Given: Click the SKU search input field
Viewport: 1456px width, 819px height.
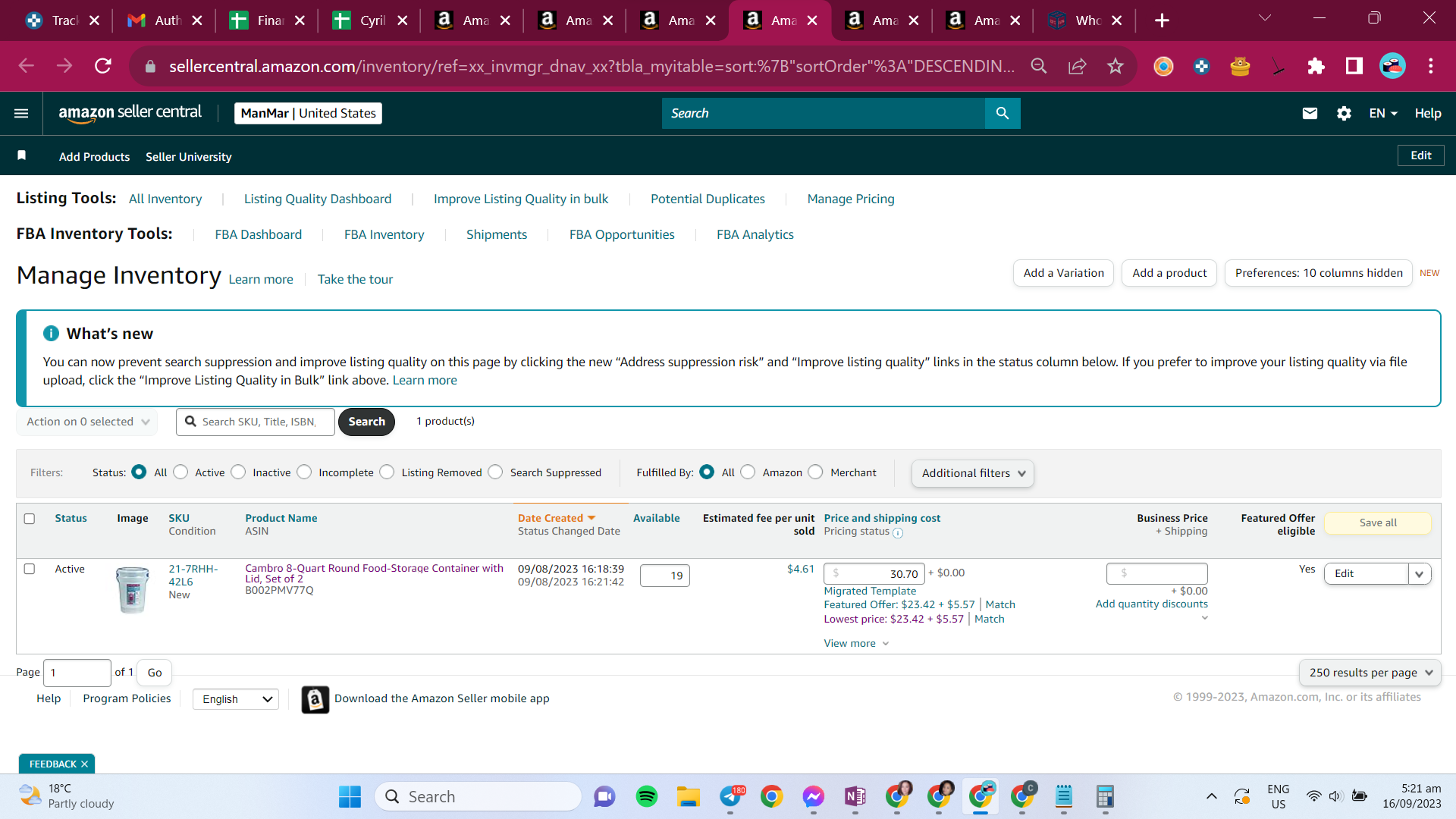Looking at the screenshot, I should [x=256, y=422].
